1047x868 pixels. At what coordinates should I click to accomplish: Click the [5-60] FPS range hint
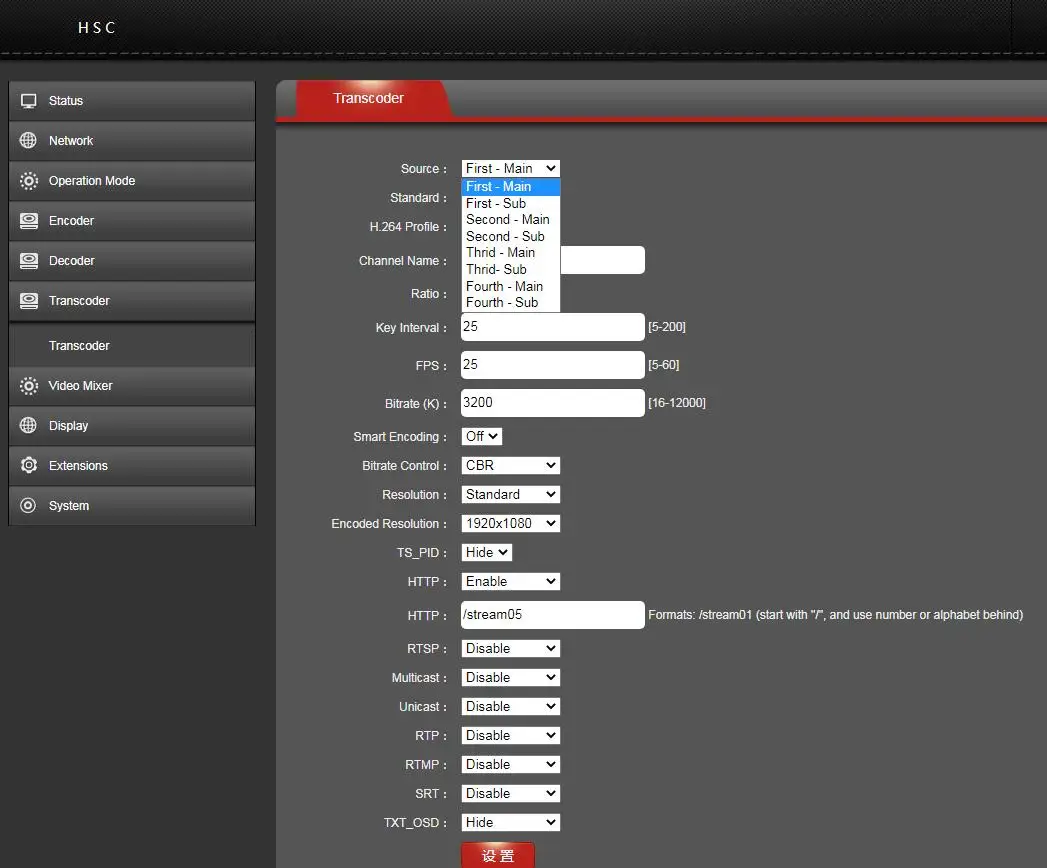pyautogui.click(x=663, y=365)
